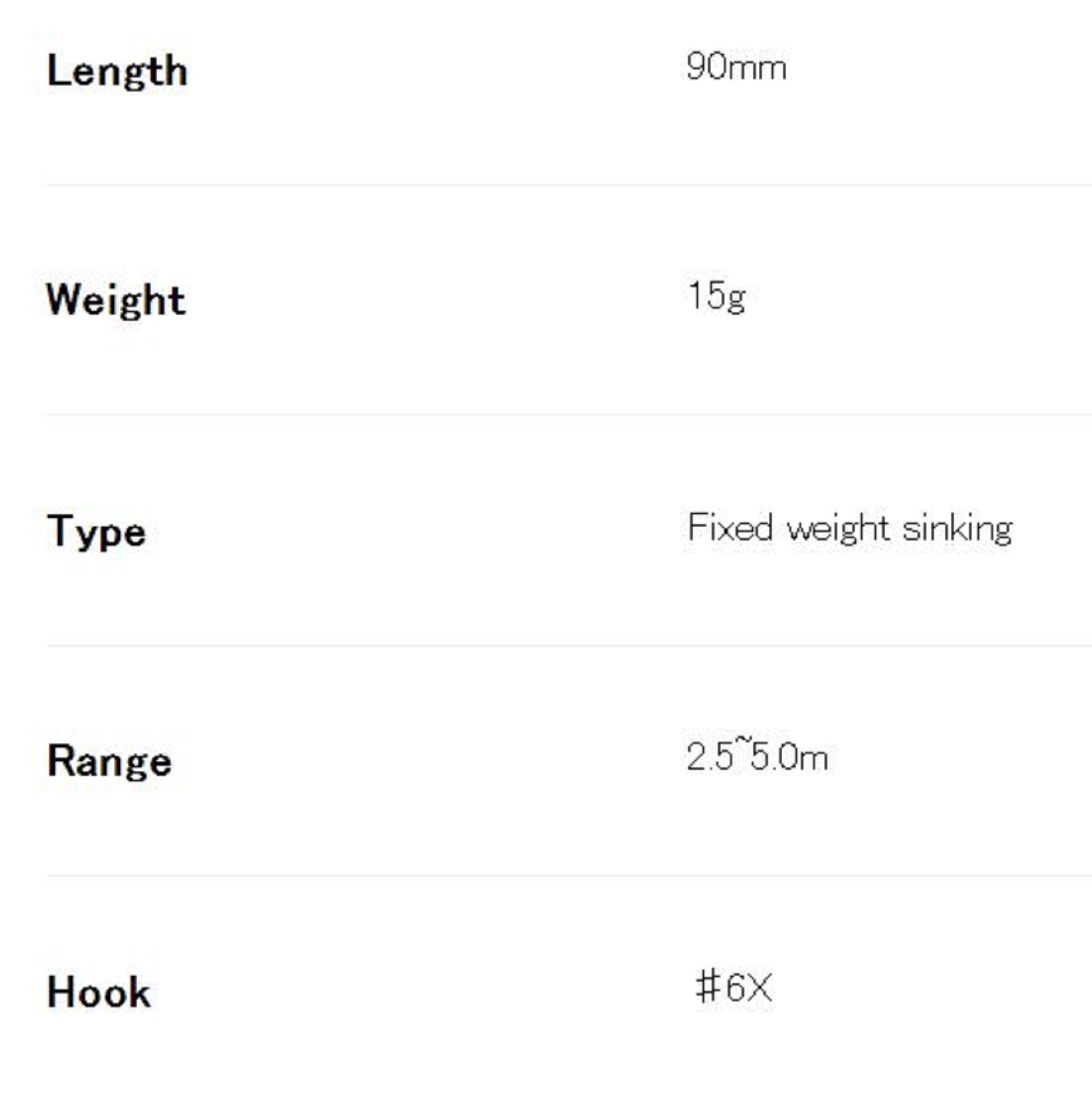
Task: Click the # symbol in Hook value
Action: pos(708,987)
